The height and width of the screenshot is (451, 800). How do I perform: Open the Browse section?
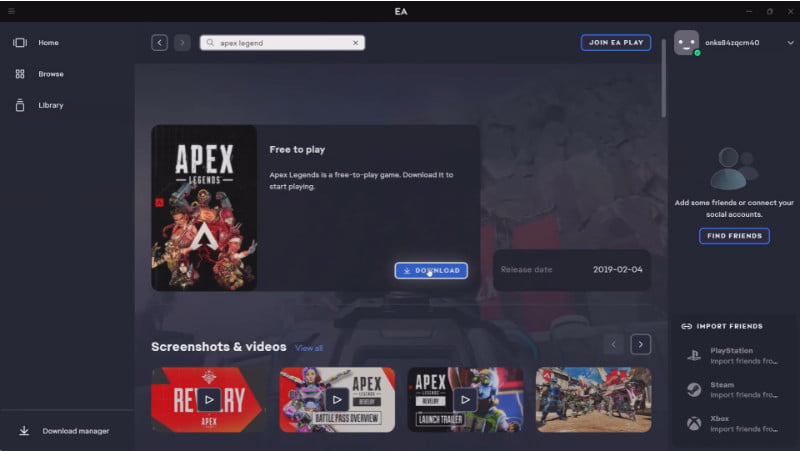tap(51, 74)
